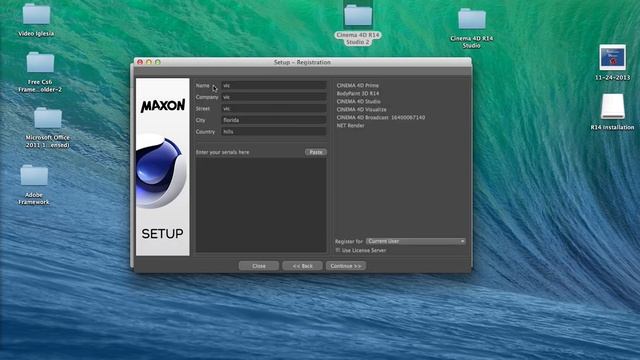The height and width of the screenshot is (360, 640).
Task: Click the CINEMA 4D Studio entry
Action: [x=358, y=101]
